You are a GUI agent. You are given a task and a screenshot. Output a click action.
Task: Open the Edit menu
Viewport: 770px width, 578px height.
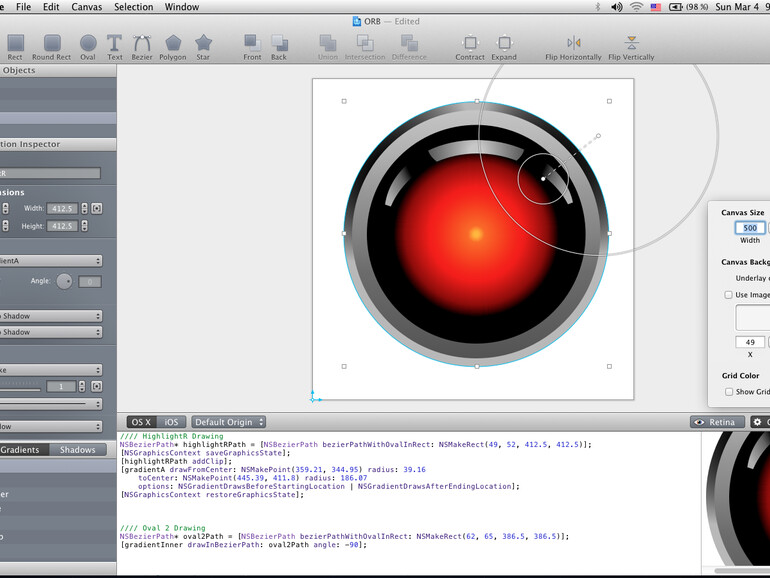pyautogui.click(x=51, y=7)
